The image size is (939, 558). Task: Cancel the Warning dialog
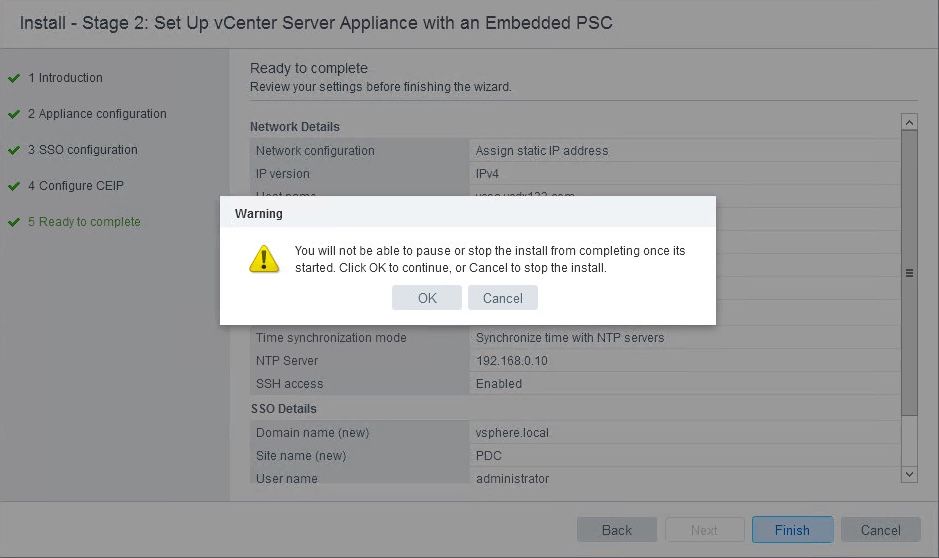tap(502, 298)
